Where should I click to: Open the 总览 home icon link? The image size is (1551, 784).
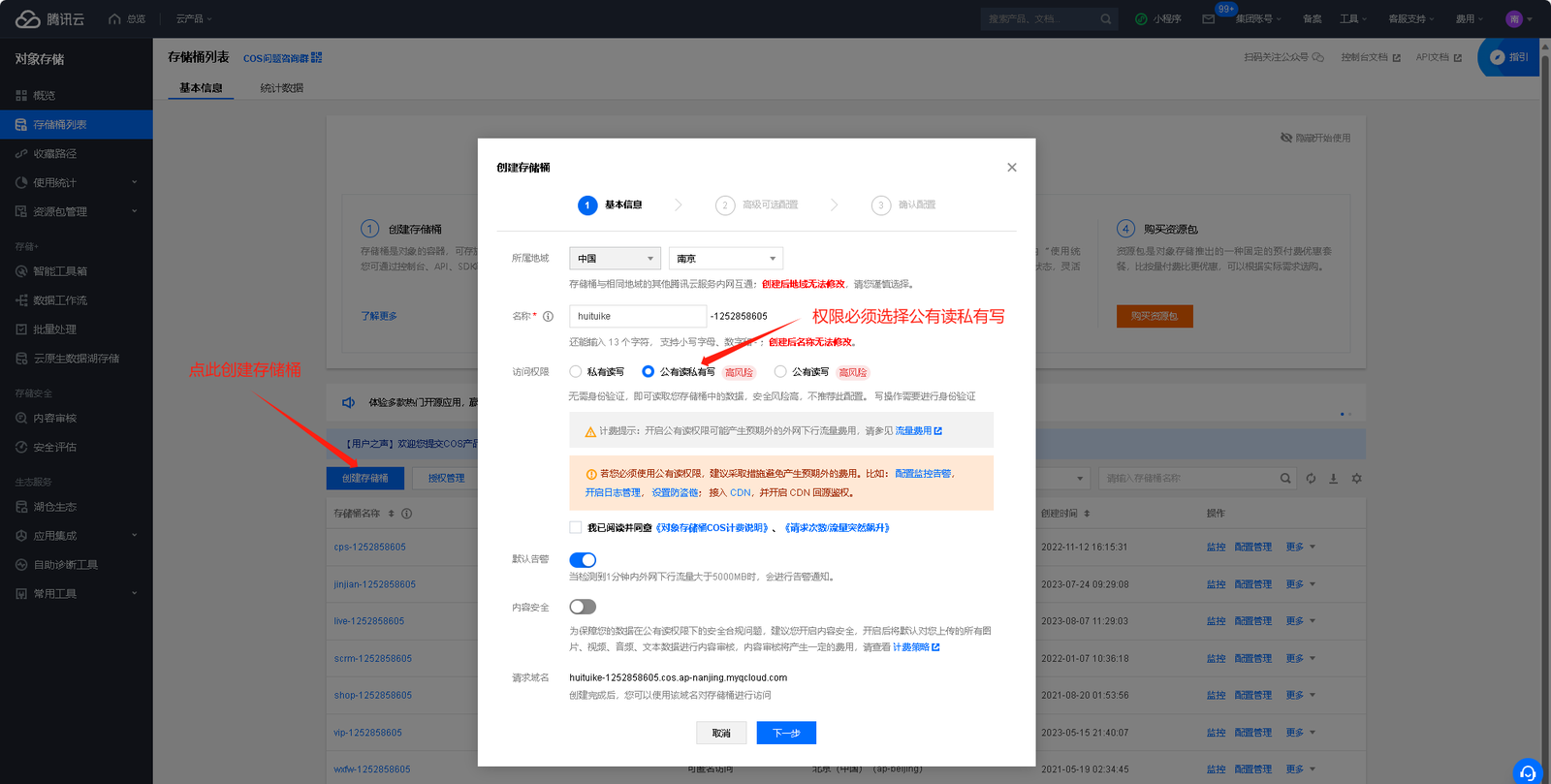click(127, 19)
